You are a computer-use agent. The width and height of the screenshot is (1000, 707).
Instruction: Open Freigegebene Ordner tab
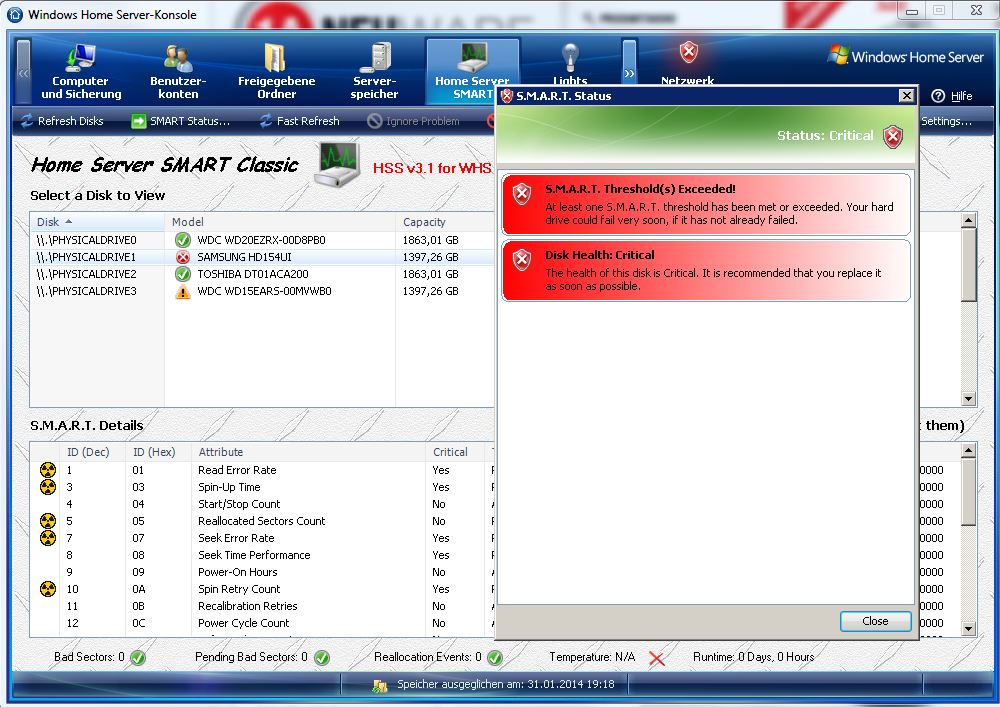coord(276,71)
